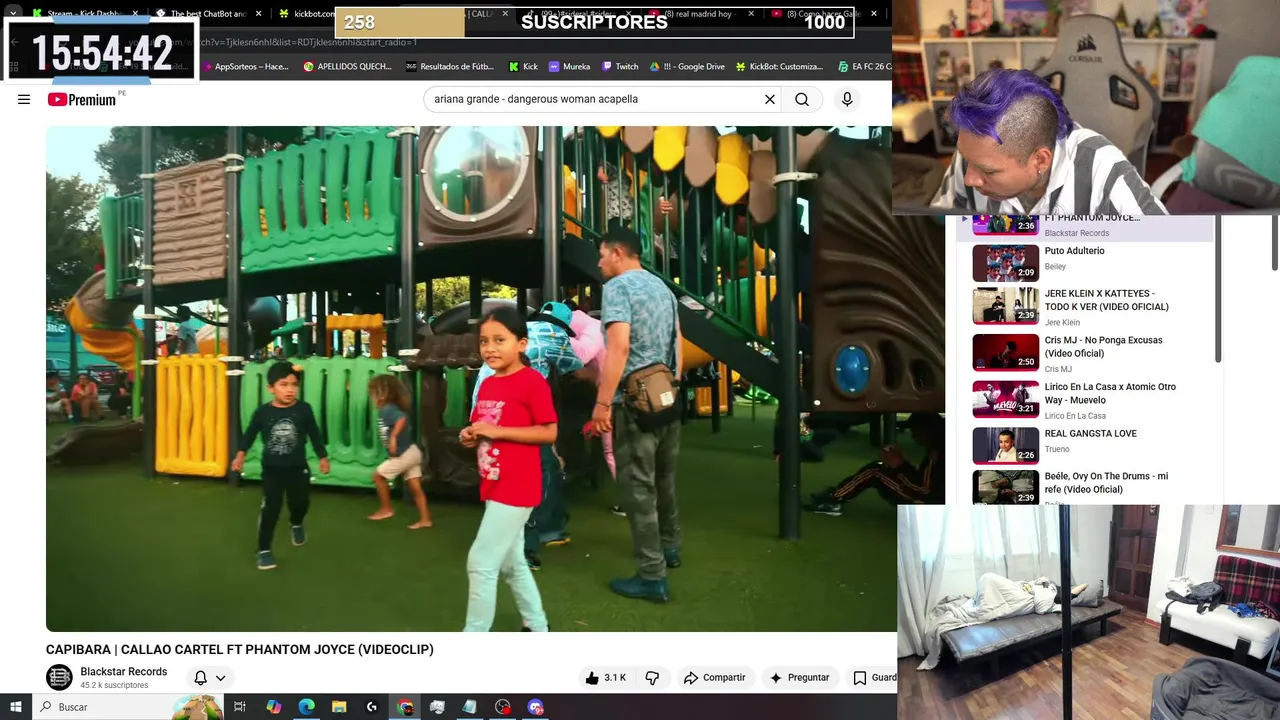Select the 45.2 k suscriptores text
The width and height of the screenshot is (1280, 720).
click(x=114, y=686)
